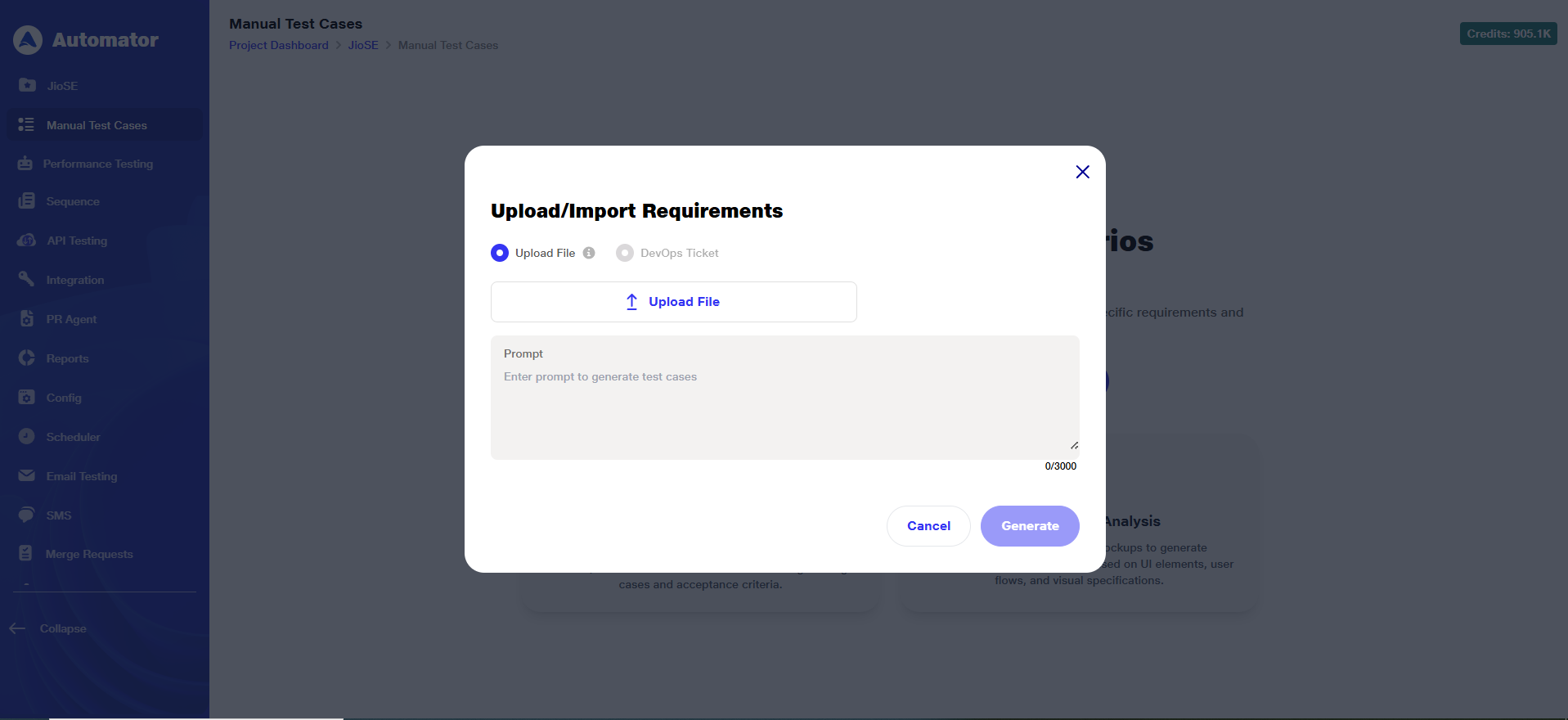The image size is (1568, 720).
Task: Open the Merge Requests menu item
Action: (89, 554)
